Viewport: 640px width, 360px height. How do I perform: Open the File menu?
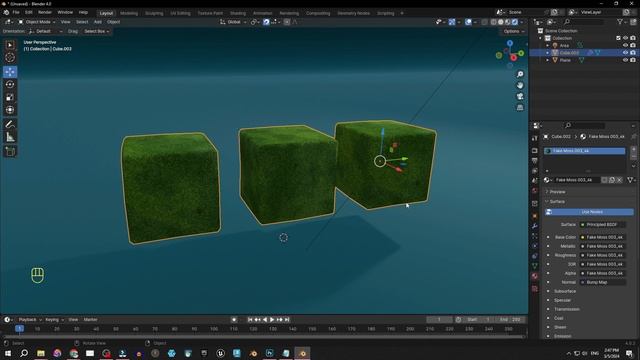click(16, 13)
